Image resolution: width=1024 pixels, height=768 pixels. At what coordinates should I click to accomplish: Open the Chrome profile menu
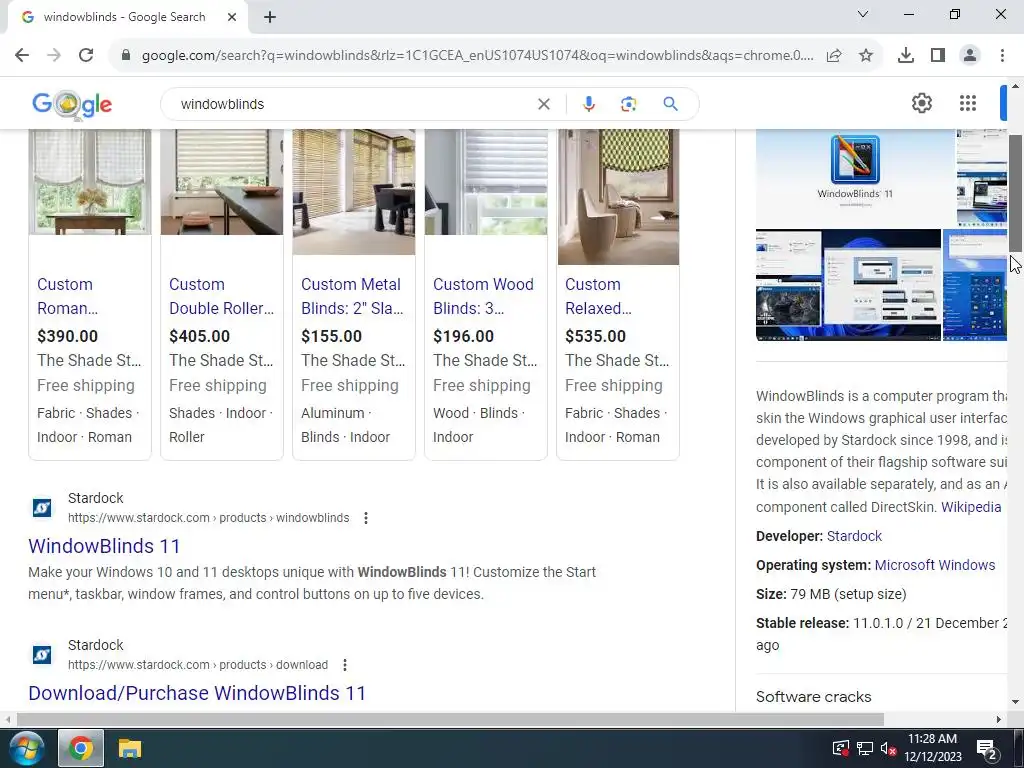[x=970, y=56]
